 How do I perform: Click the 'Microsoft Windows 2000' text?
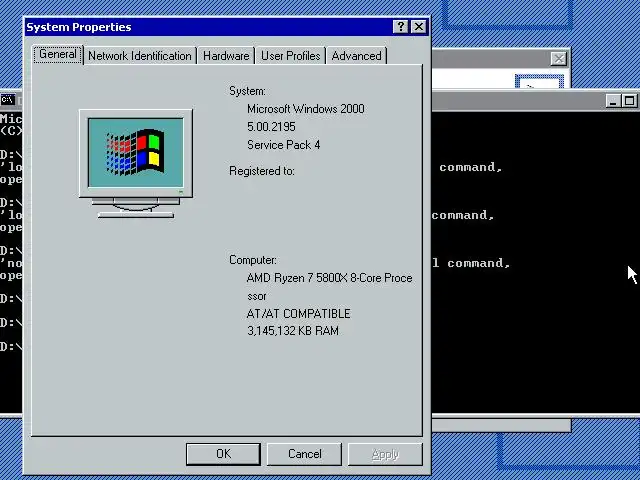(x=306, y=109)
